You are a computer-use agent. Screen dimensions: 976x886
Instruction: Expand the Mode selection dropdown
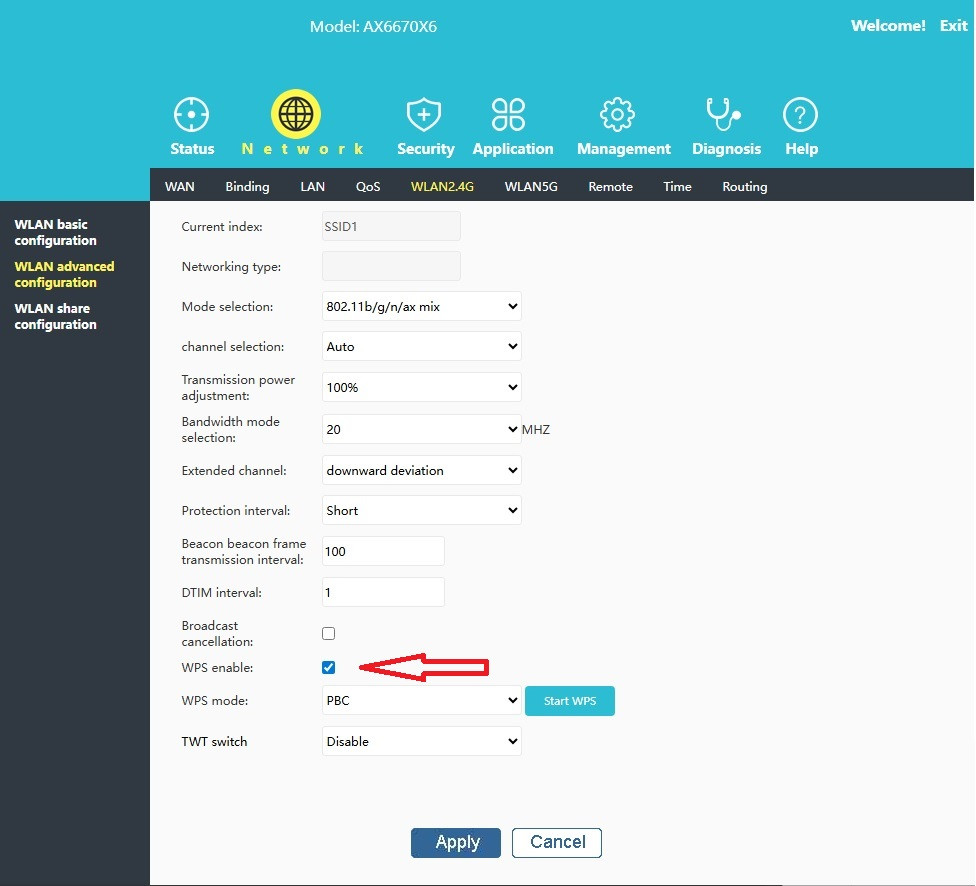pos(421,307)
